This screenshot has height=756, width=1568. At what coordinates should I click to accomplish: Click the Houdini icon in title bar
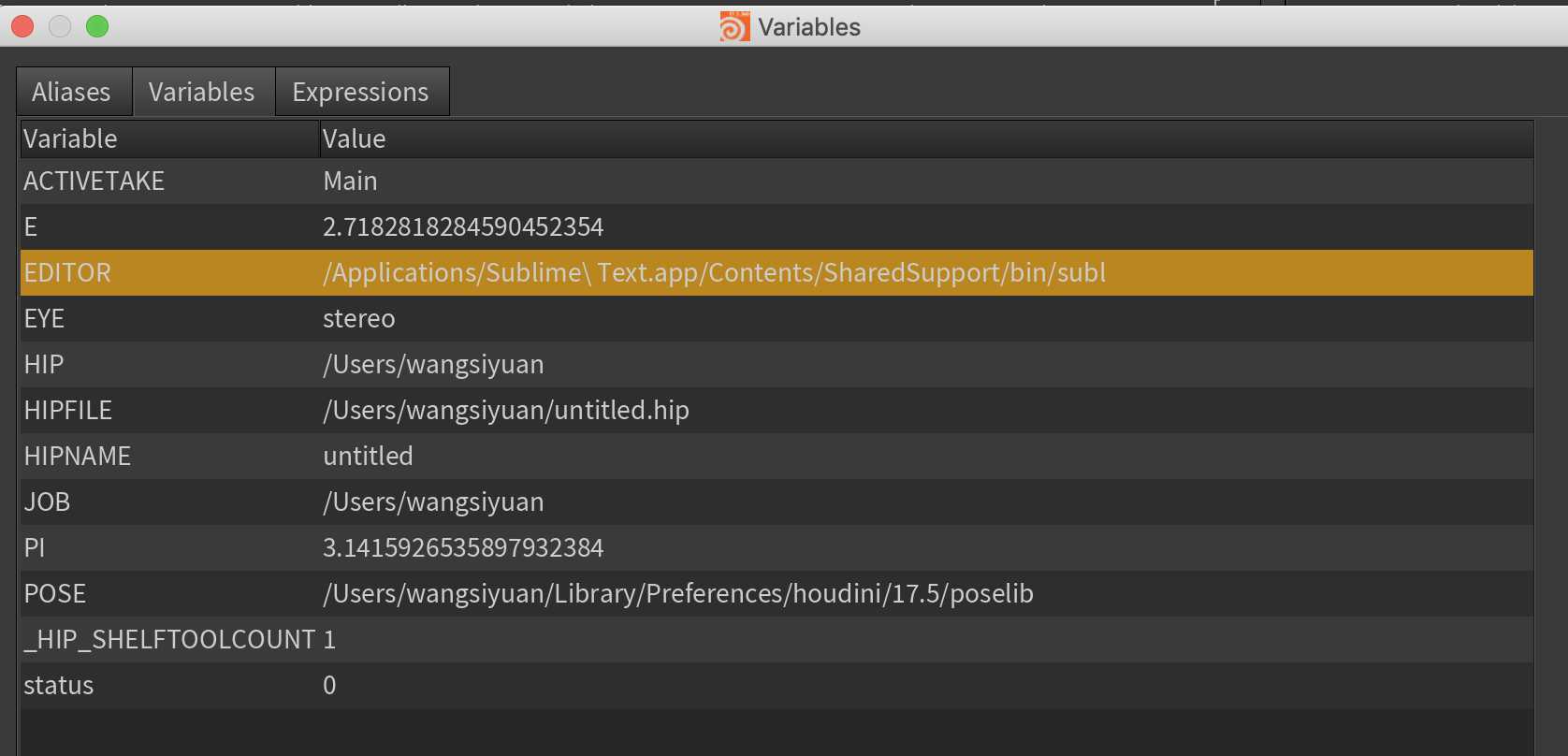pos(734,26)
